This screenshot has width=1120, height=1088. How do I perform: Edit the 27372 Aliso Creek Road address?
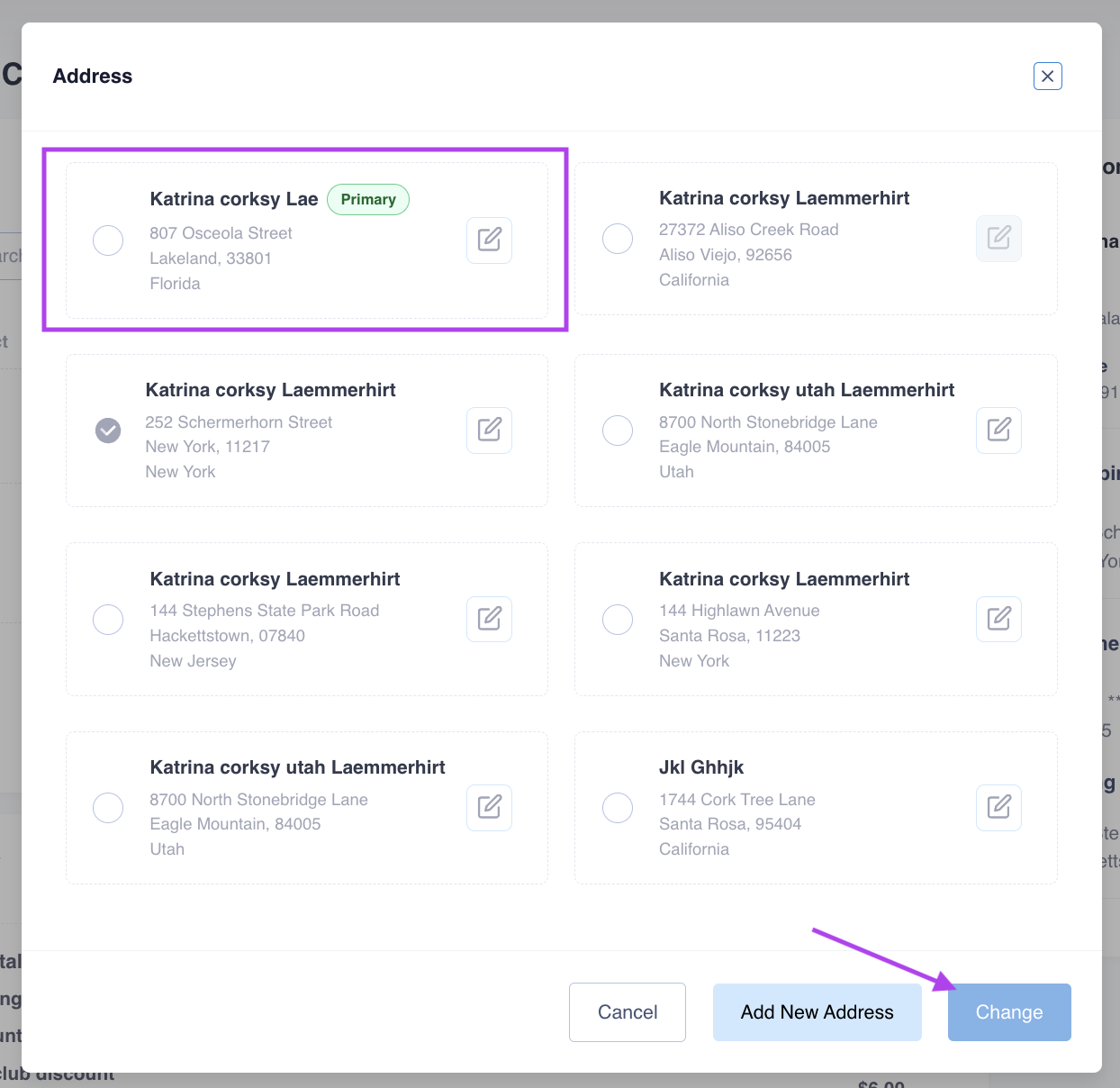(x=998, y=238)
